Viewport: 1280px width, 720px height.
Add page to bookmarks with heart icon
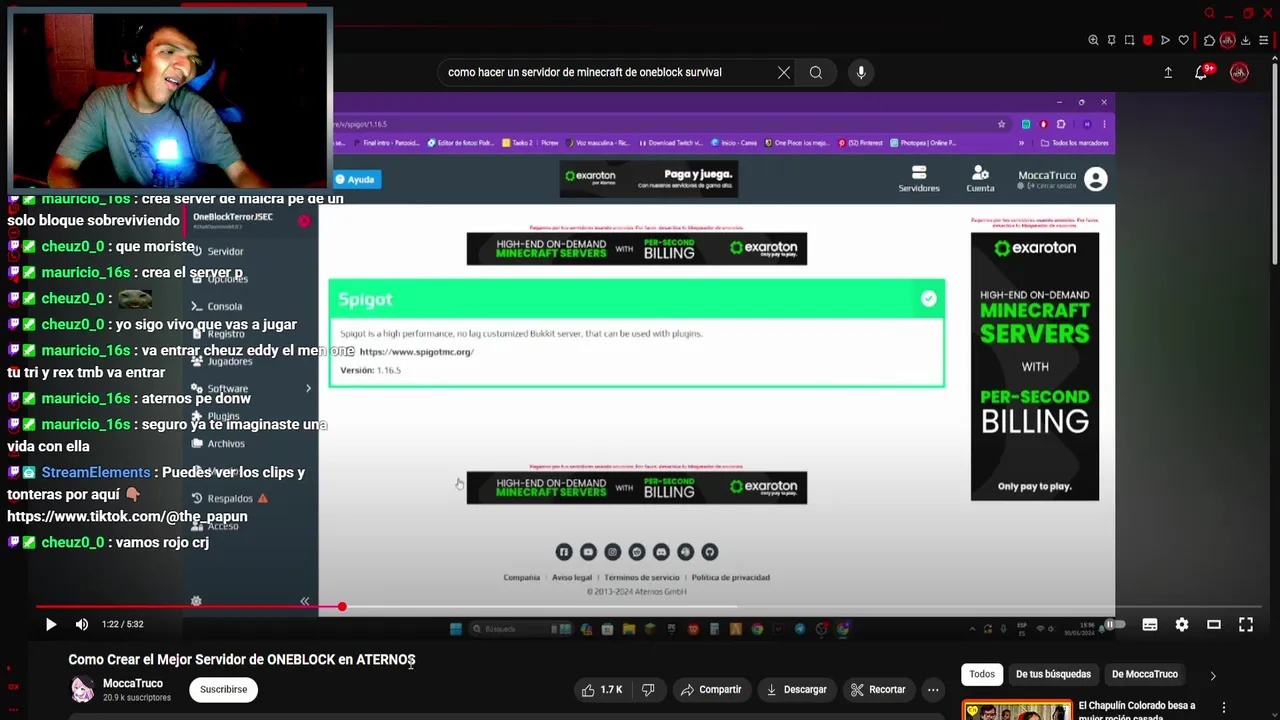pyautogui.click(x=1183, y=40)
